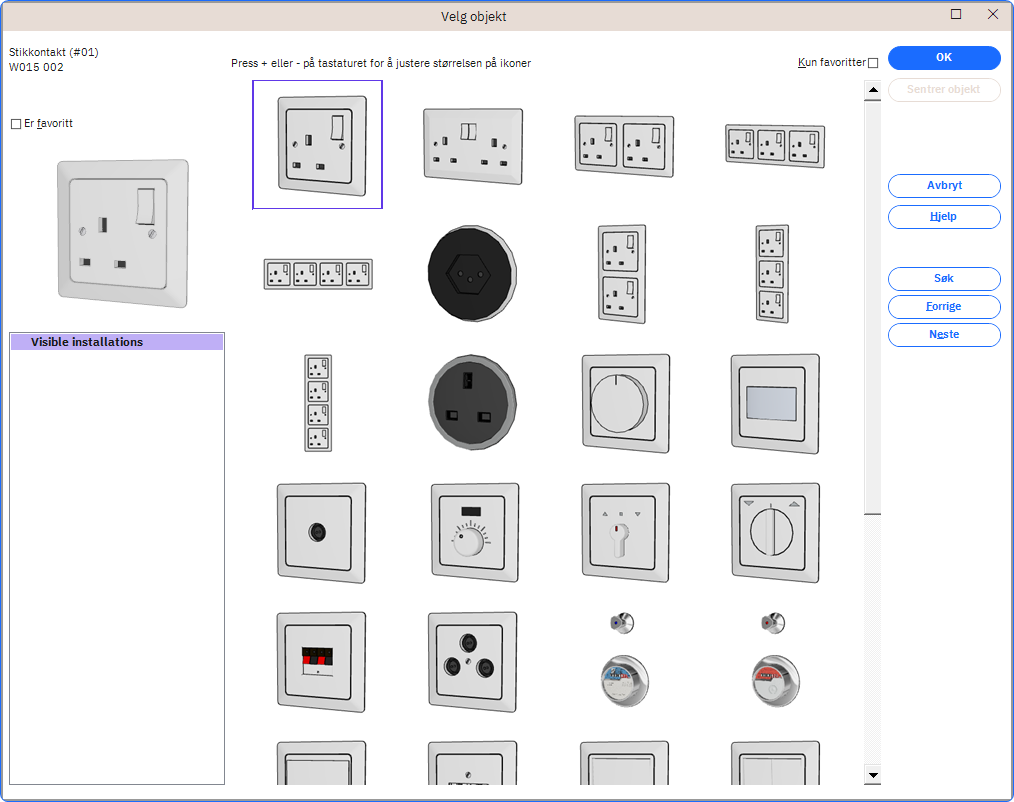Click scrollbar down arrow
This screenshot has height=802, width=1014.
coord(873,775)
